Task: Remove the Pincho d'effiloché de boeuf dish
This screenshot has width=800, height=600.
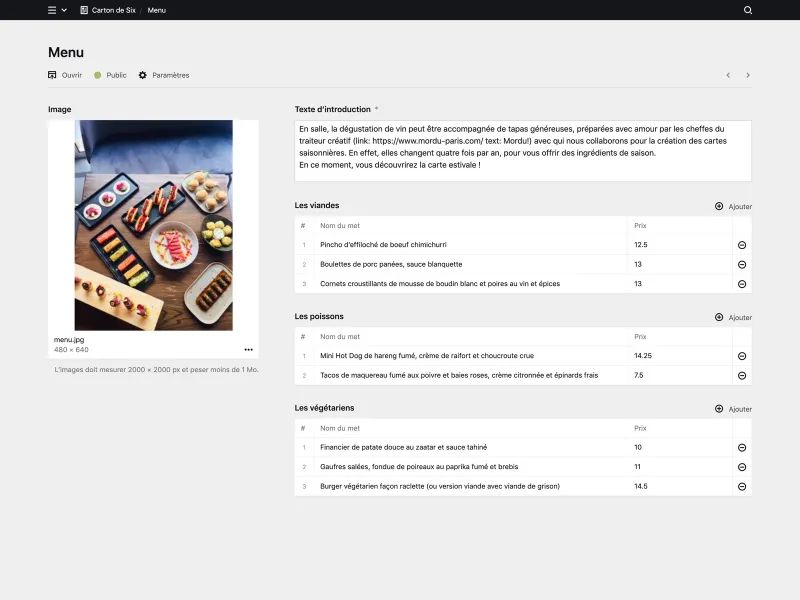Action: 740,243
